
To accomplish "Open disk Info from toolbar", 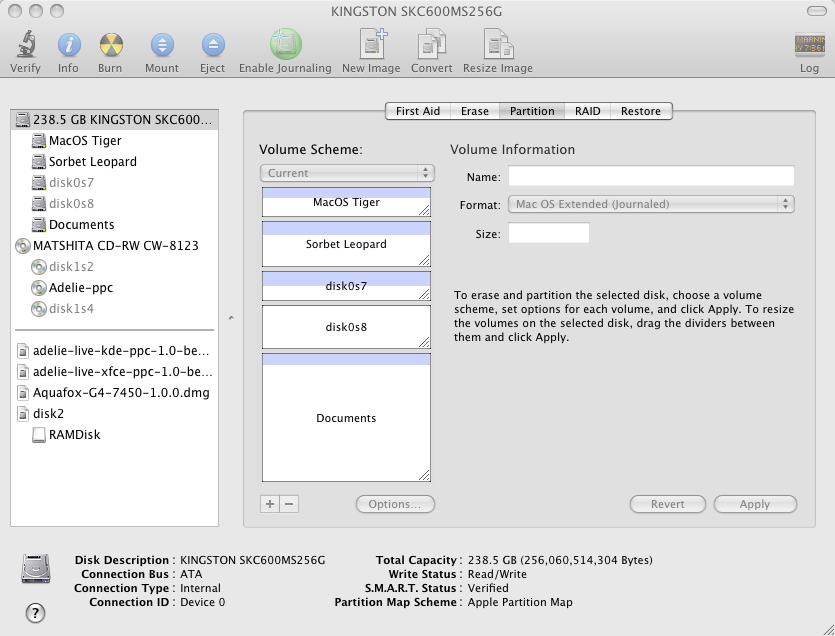I will tap(68, 46).
